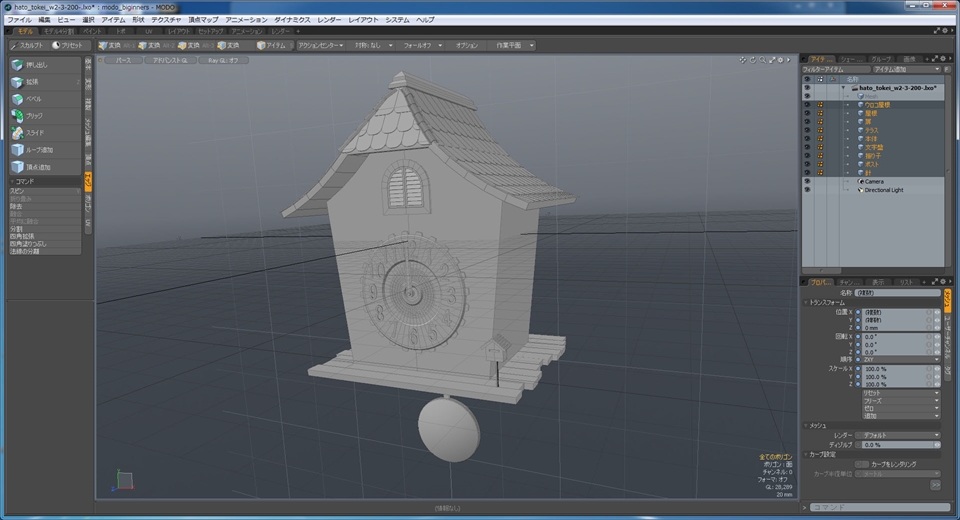The height and width of the screenshot is (520, 960).
Task: Open the ダイナミクス menu
Action: [292, 20]
